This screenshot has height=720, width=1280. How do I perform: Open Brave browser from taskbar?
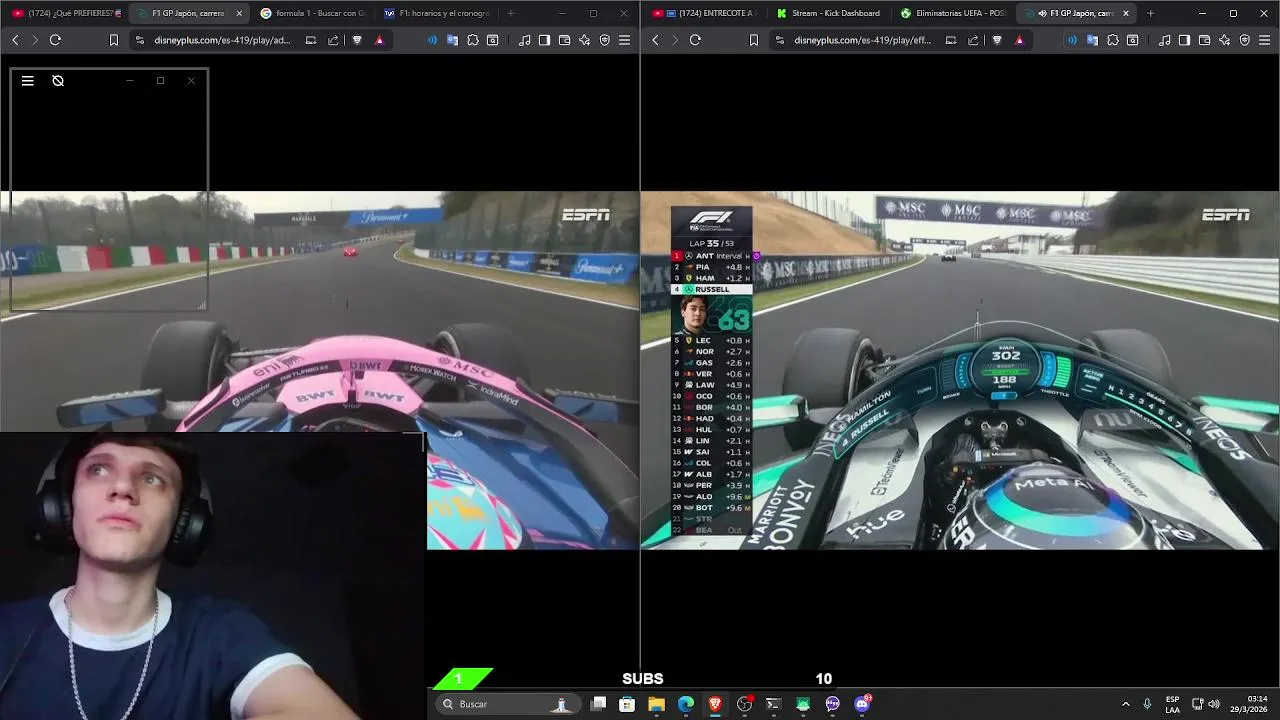click(x=715, y=704)
